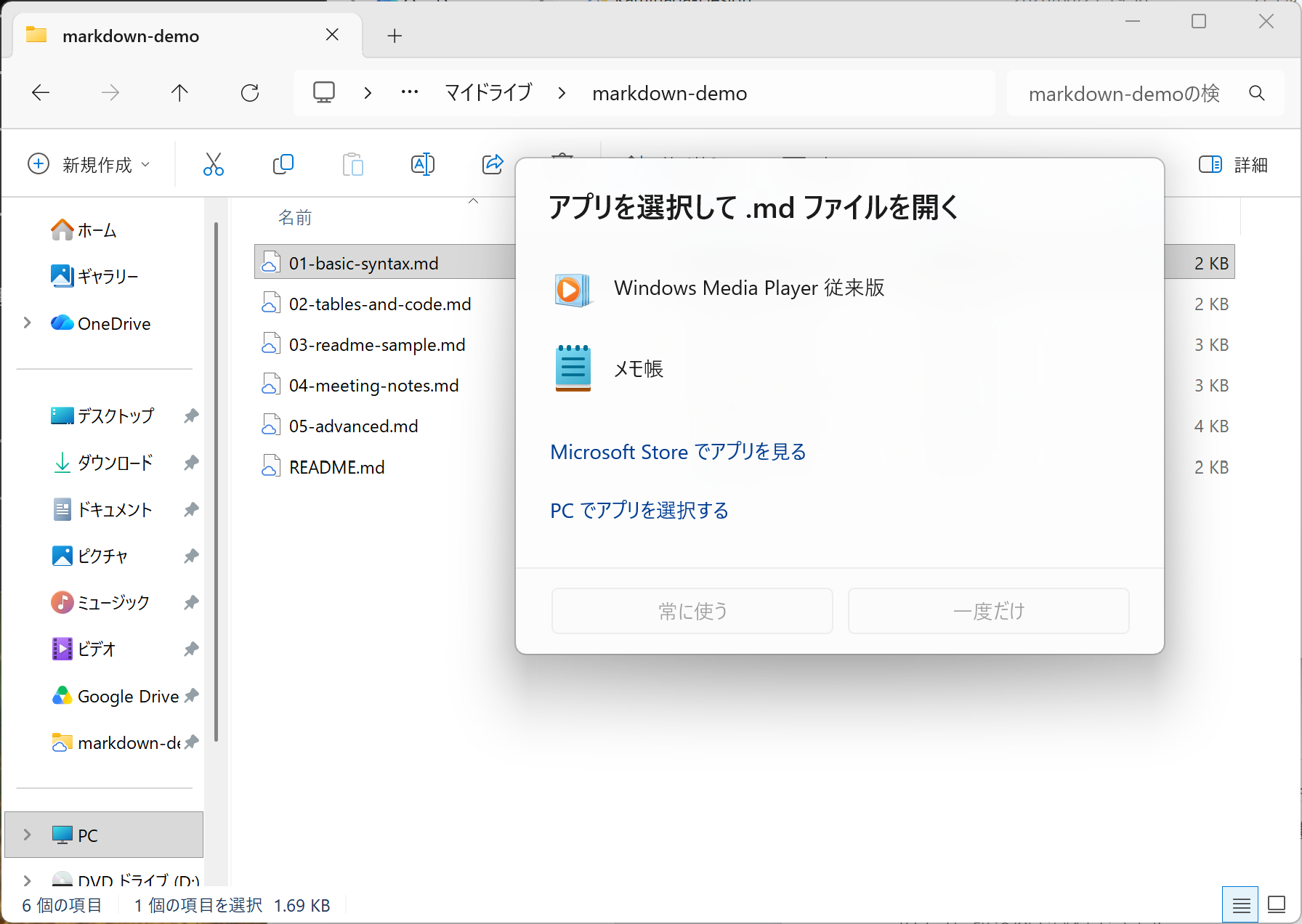Select the file 05-advanced.md
This screenshot has height=924, width=1302.
point(353,426)
